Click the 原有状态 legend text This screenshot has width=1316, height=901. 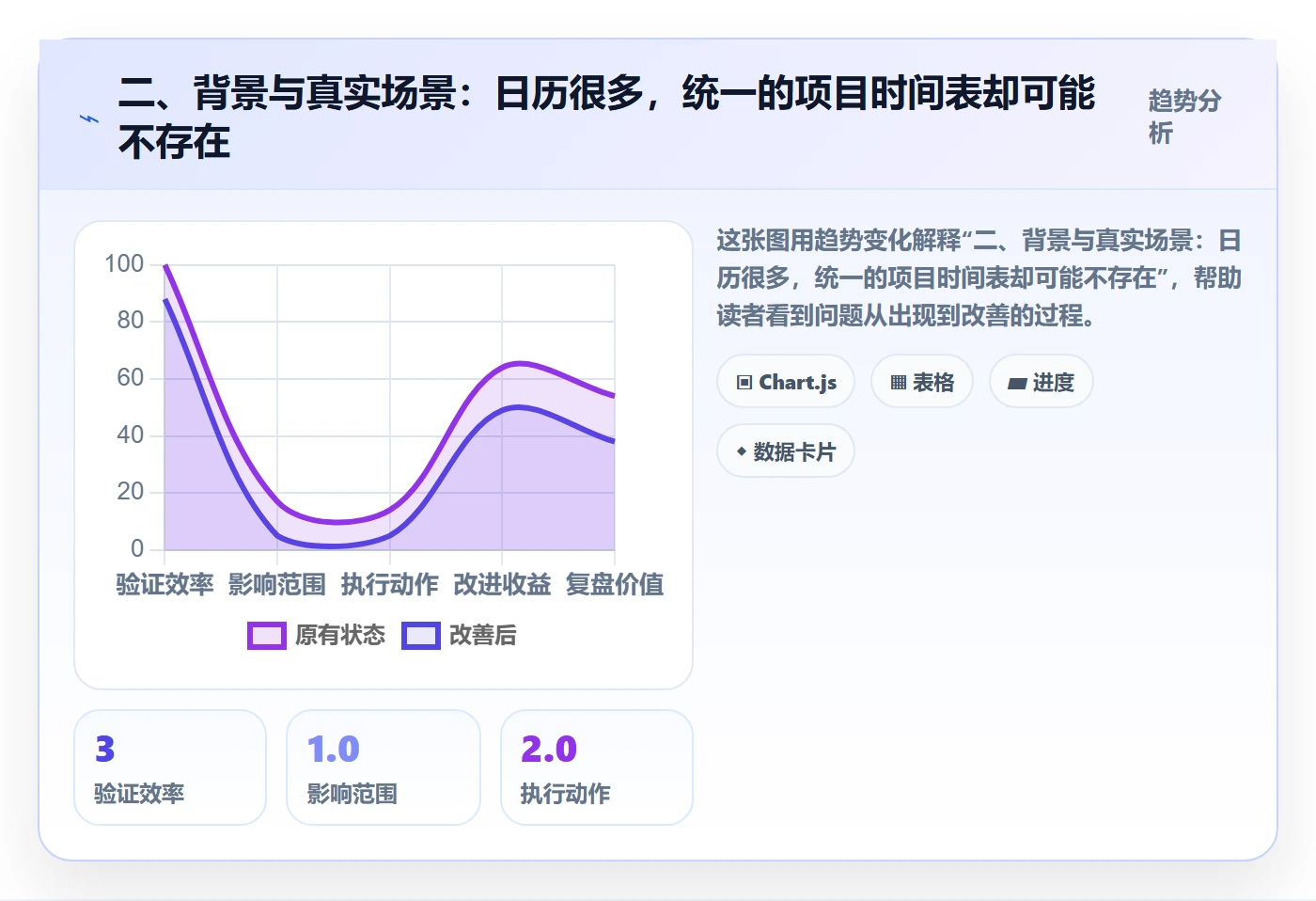(x=340, y=635)
